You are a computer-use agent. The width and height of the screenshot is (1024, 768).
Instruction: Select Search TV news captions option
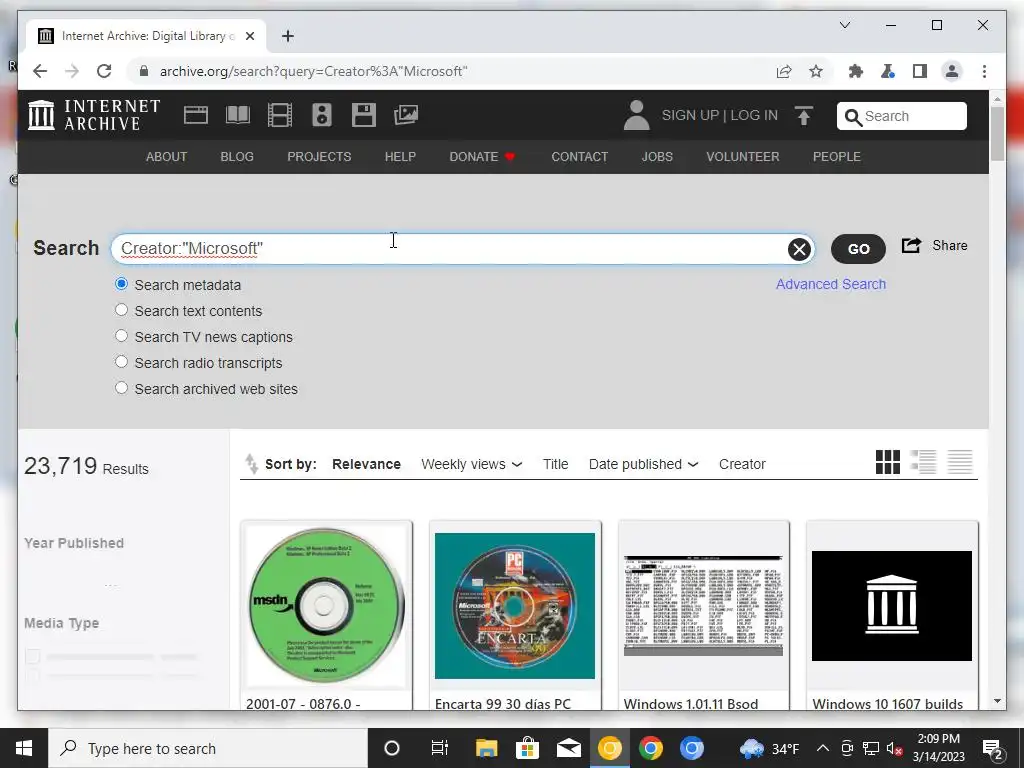[x=121, y=336]
